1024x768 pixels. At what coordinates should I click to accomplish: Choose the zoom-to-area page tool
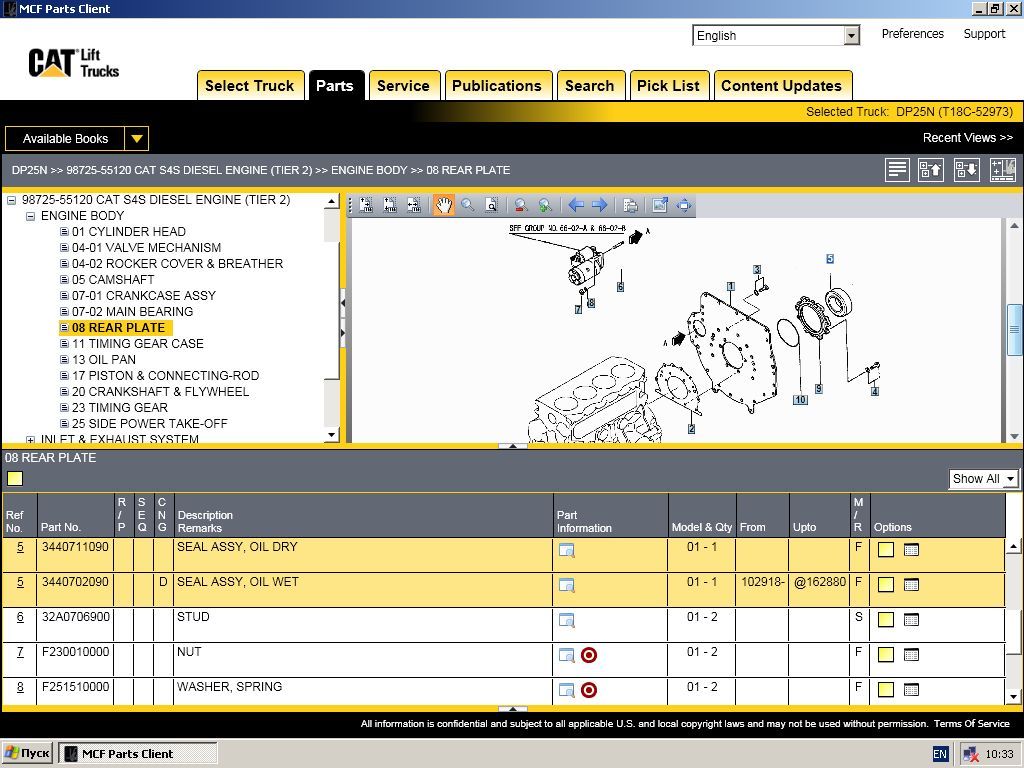pos(491,205)
